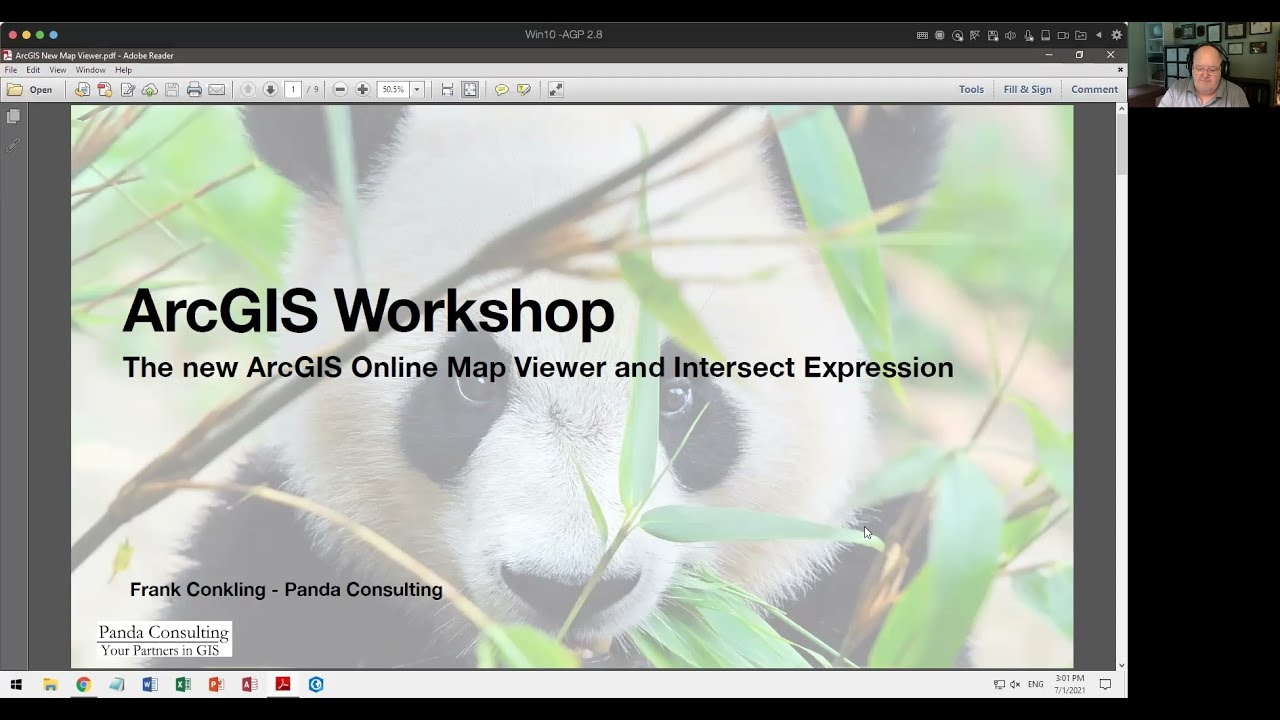
Task: Click the VM floppy disk icon in the top bar
Action: (x=993, y=35)
